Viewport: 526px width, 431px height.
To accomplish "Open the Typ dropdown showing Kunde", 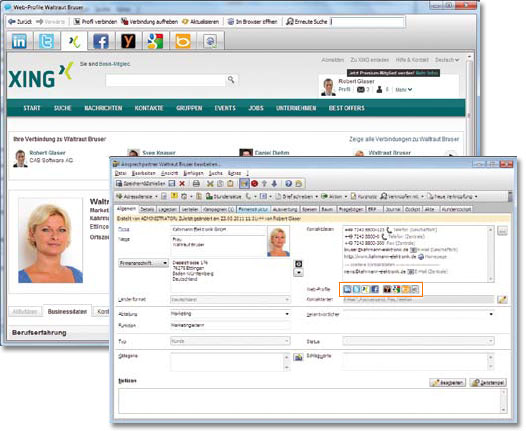I will point(230,341).
